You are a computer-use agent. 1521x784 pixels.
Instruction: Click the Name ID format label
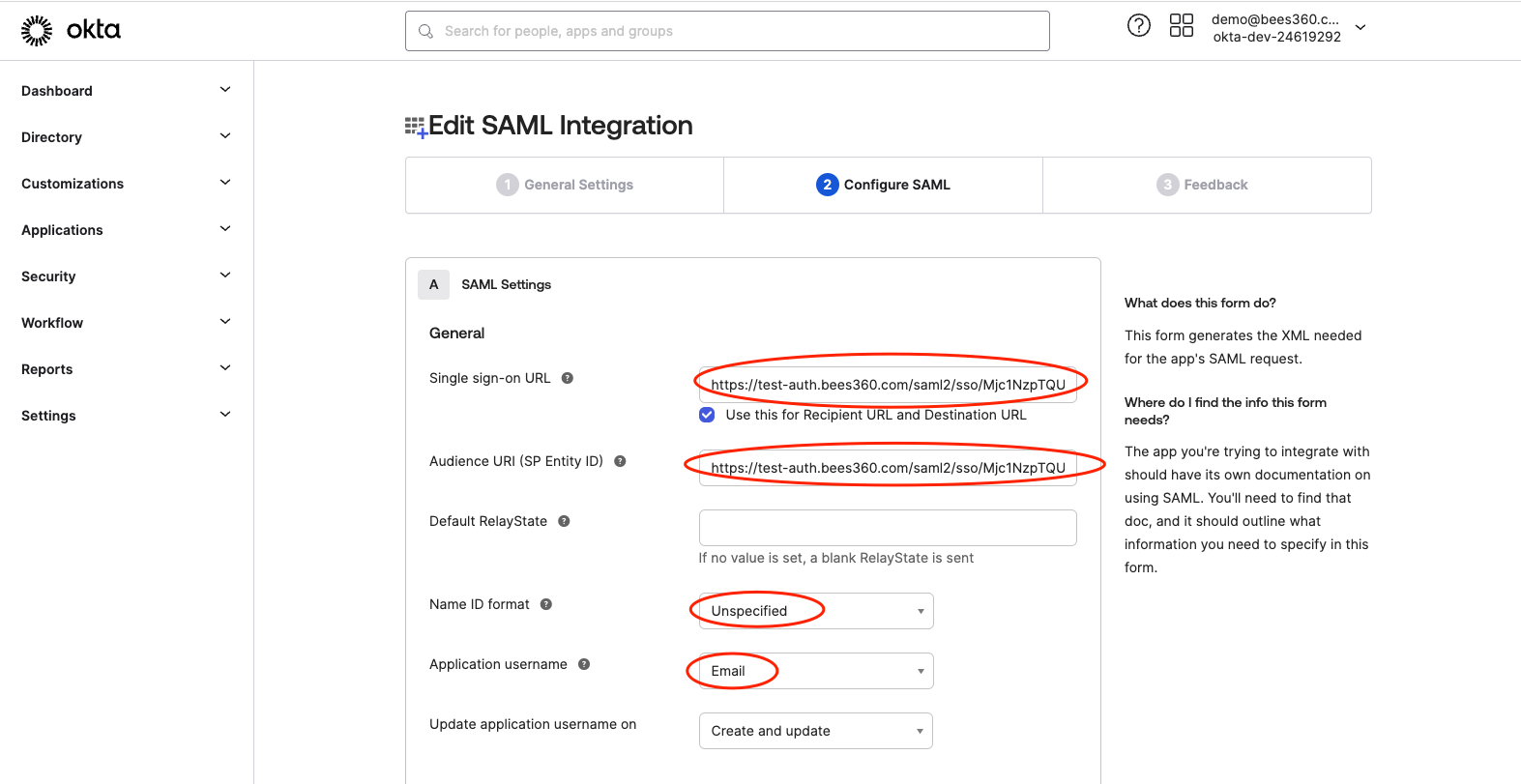(x=480, y=604)
